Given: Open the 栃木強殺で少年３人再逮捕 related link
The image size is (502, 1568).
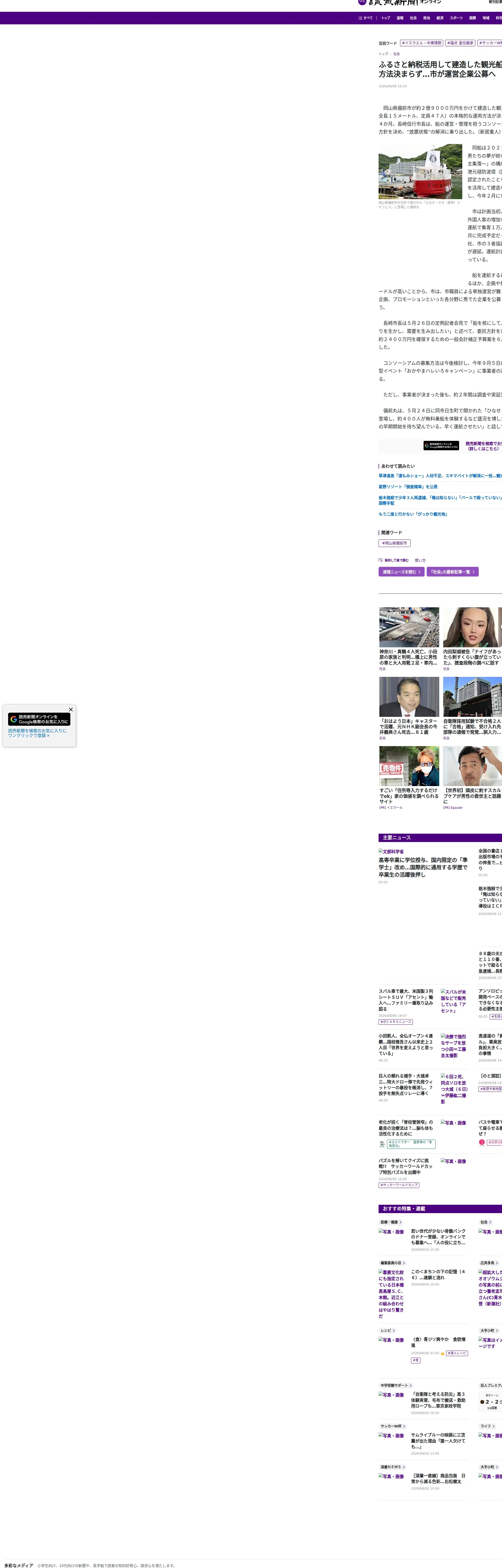Looking at the screenshot, I should pos(440,500).
